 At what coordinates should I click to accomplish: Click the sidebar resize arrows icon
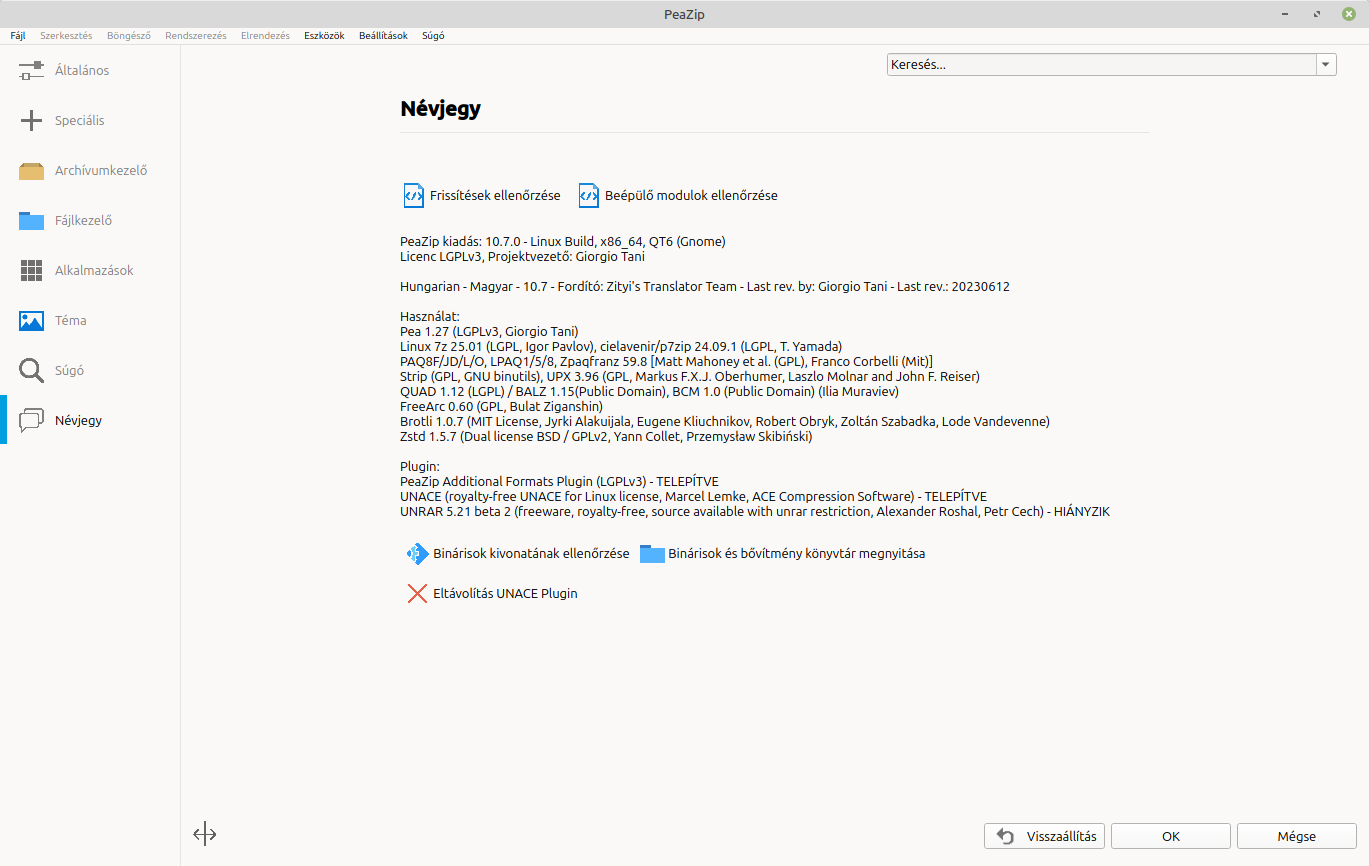pyautogui.click(x=204, y=834)
